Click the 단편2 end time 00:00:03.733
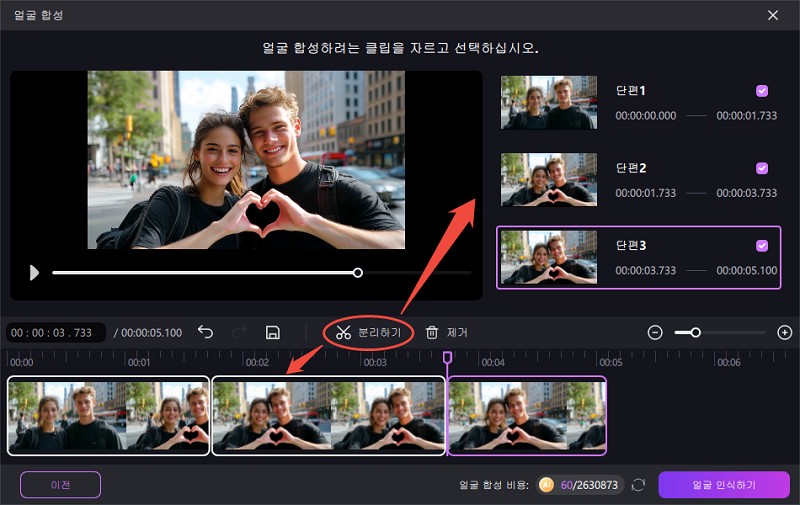800x505 pixels. pyautogui.click(x=746, y=193)
